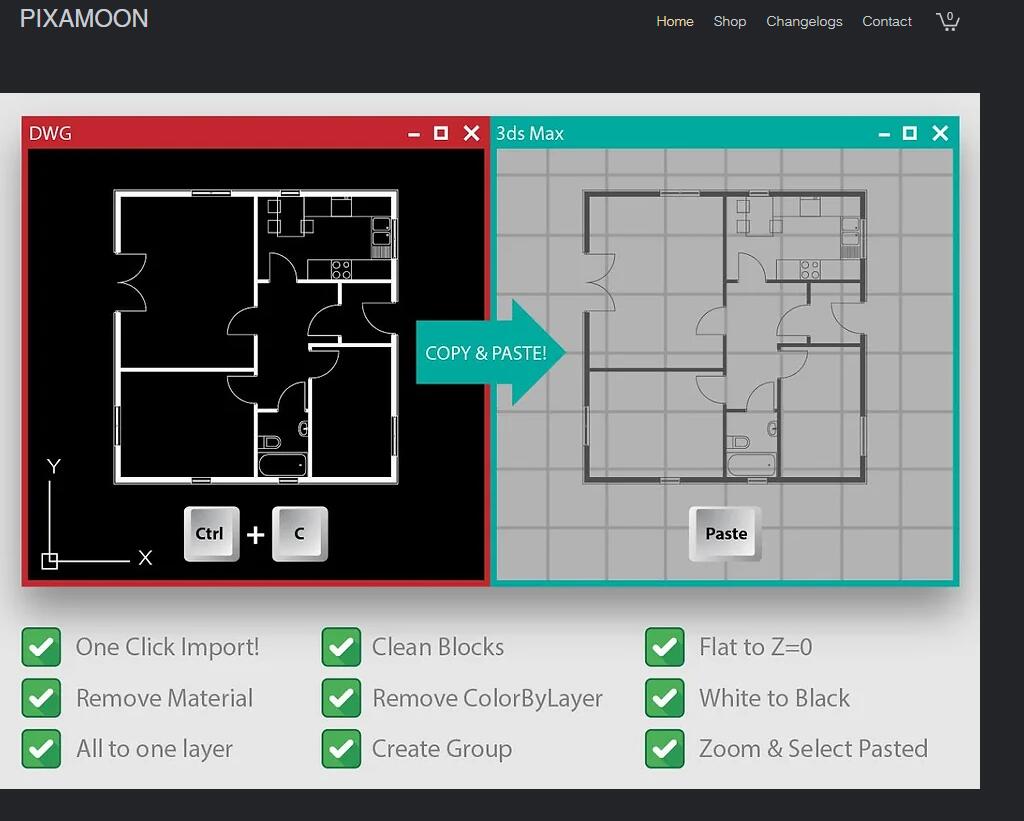This screenshot has width=1024, height=821.
Task: Open the Contact page
Action: pos(886,22)
